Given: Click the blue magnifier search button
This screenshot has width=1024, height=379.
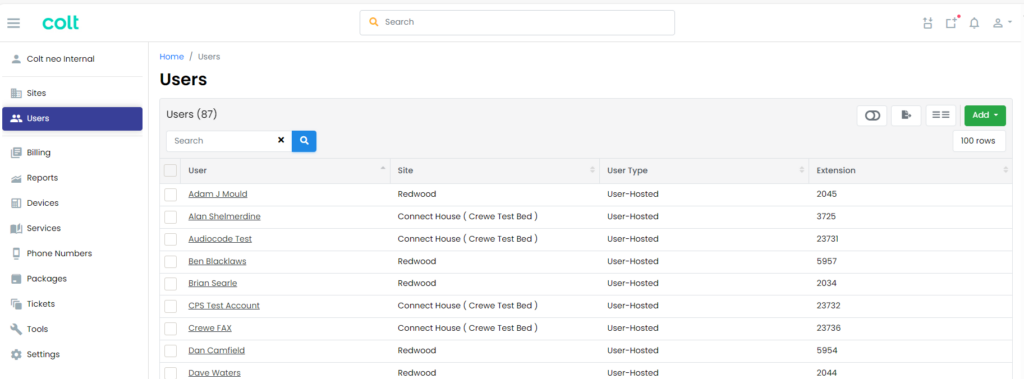Looking at the screenshot, I should click(304, 140).
